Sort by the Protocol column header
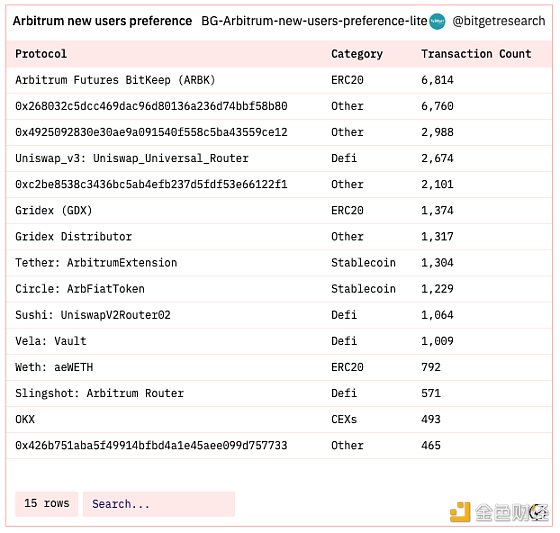 (x=41, y=54)
